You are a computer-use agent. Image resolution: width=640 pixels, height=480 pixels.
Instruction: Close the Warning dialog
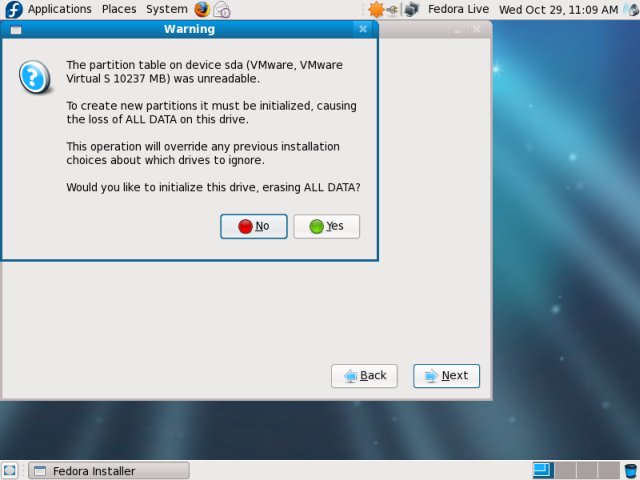363,29
